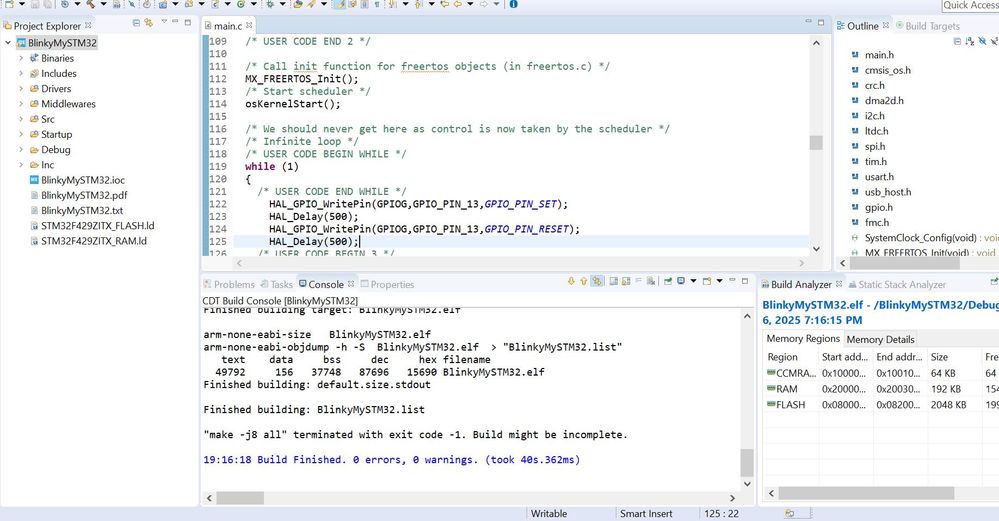Toggle Show Error in Editor console button
The width and height of the screenshot is (999, 521).
pyautogui.click(x=597, y=281)
